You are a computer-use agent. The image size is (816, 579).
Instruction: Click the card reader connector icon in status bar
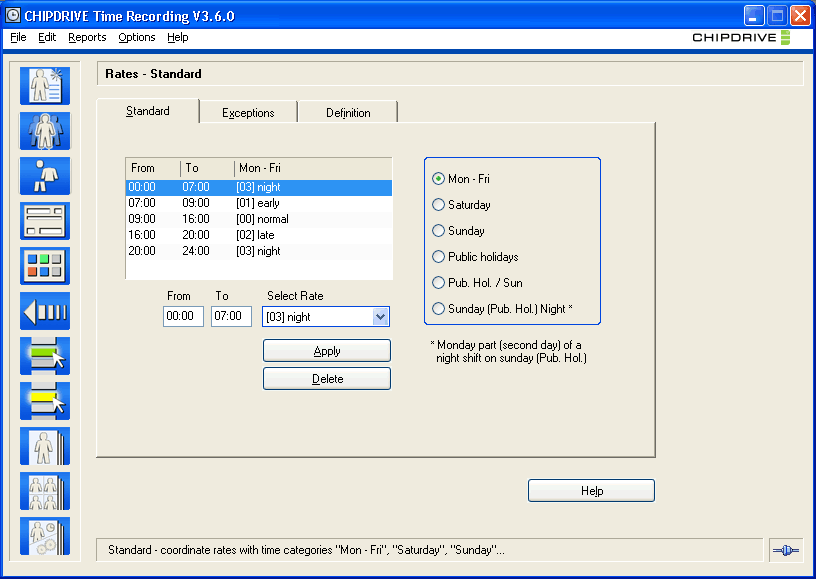(784, 549)
